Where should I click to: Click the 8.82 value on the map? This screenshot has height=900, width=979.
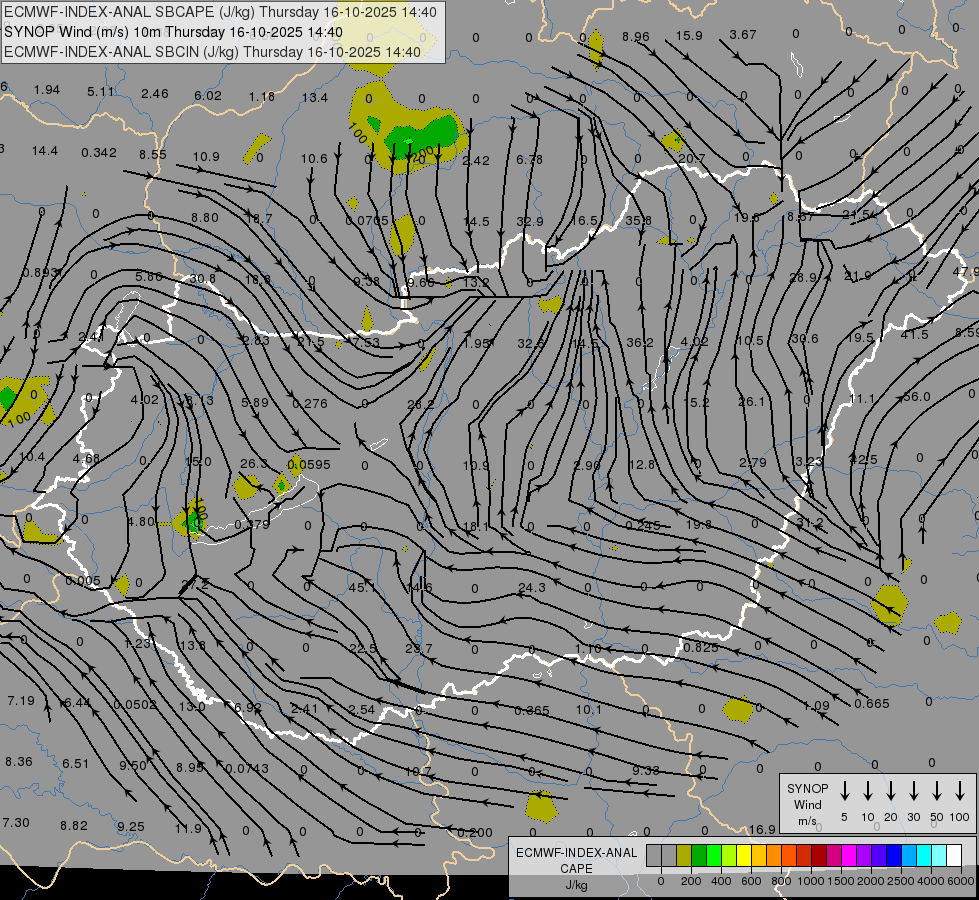(74, 826)
